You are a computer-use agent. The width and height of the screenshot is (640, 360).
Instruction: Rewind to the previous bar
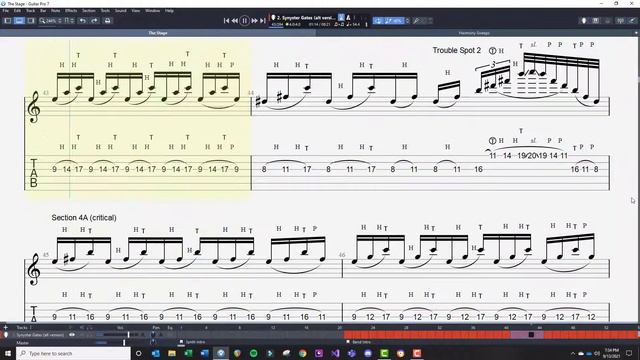point(235,20)
